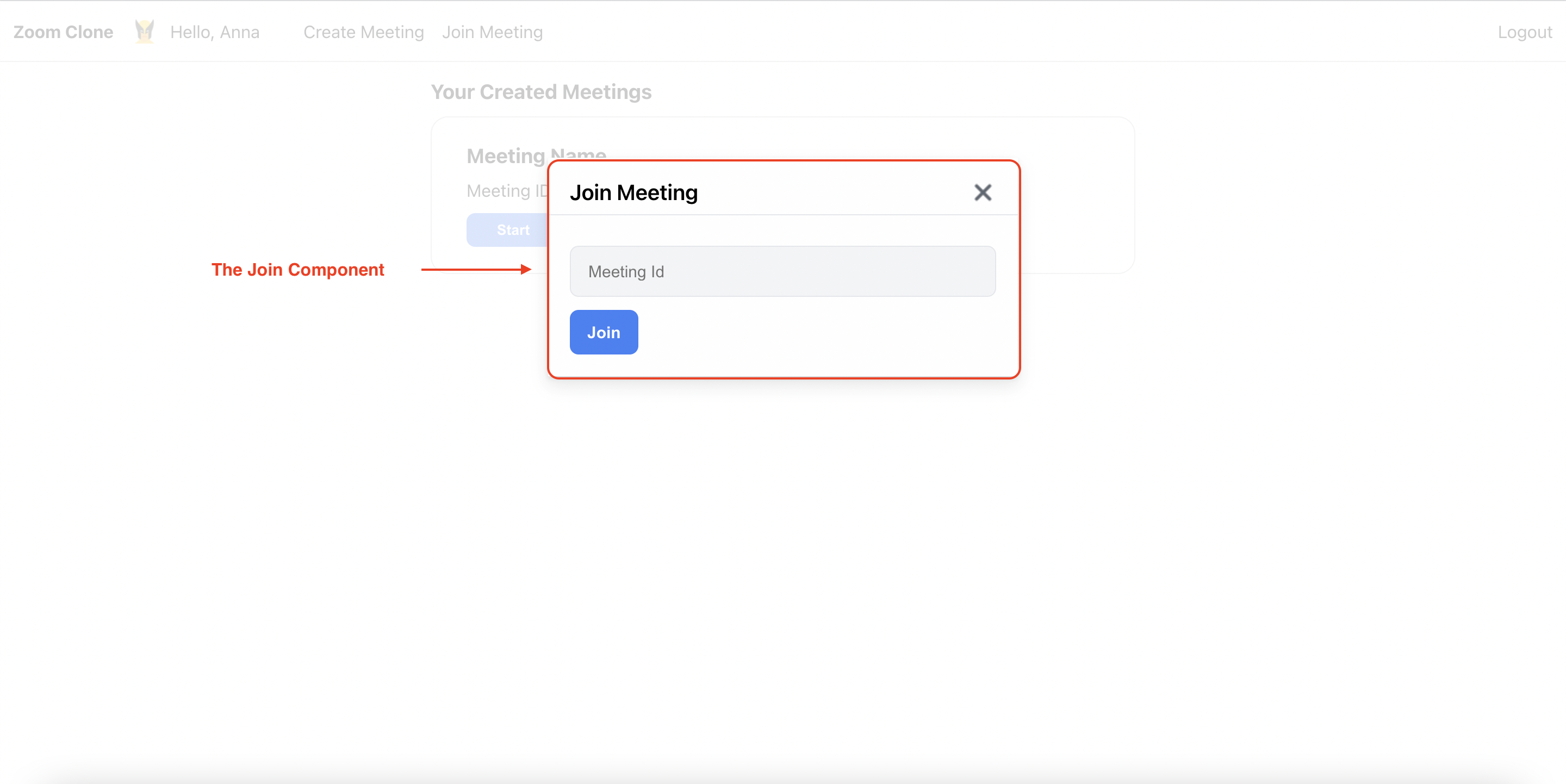Click the Join Meeting dialog title

tap(633, 192)
